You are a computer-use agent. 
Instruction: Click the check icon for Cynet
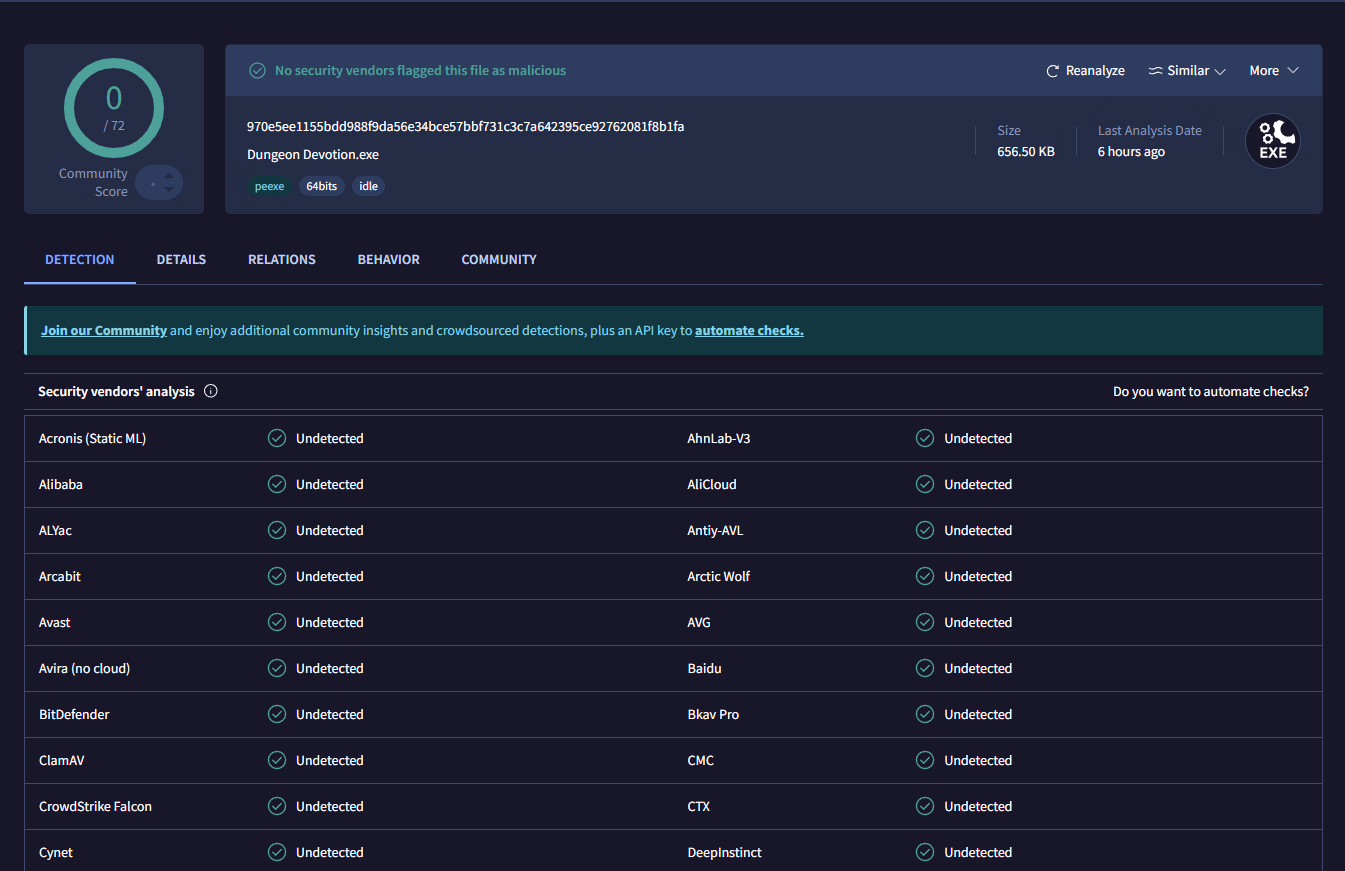tap(277, 852)
